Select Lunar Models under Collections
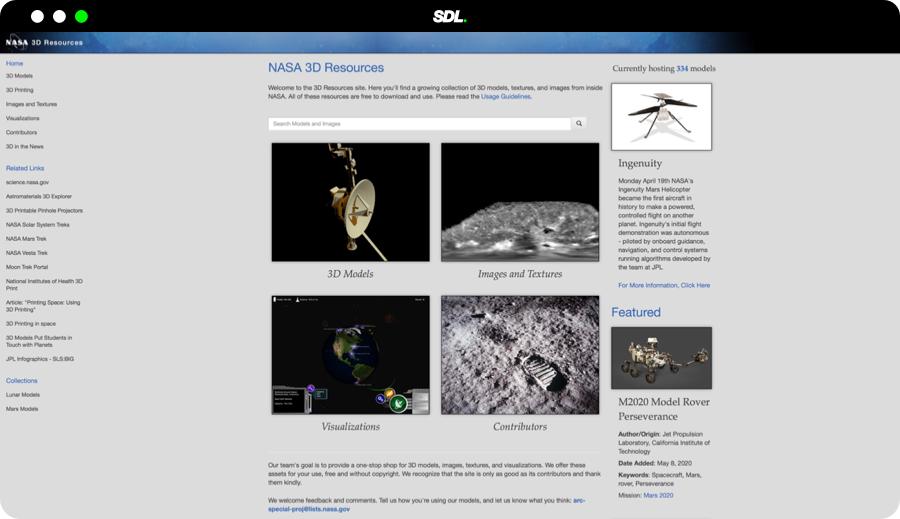Screen dimensions: 900x519 coord(23,395)
